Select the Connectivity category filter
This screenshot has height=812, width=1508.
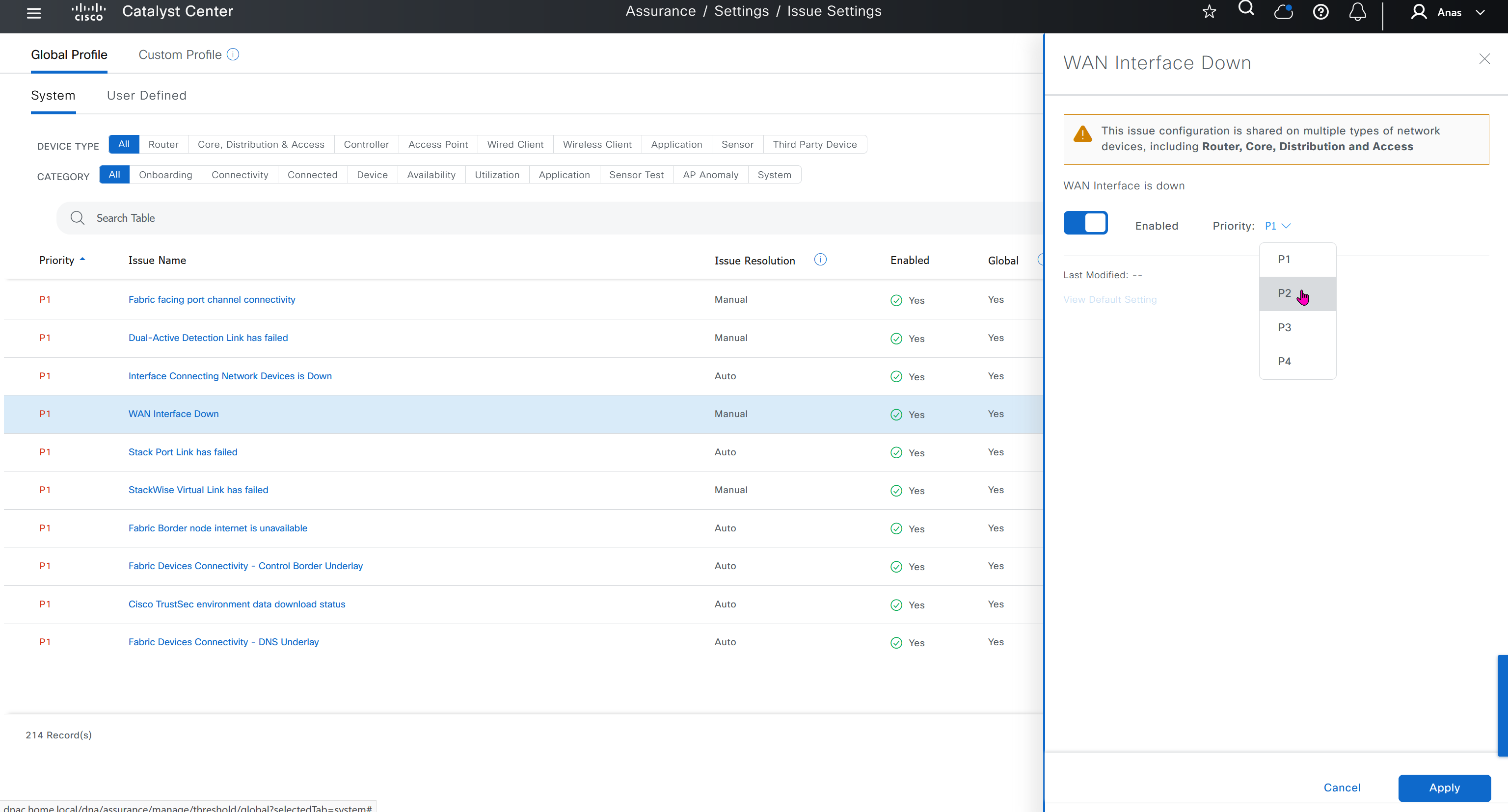pyautogui.click(x=240, y=175)
